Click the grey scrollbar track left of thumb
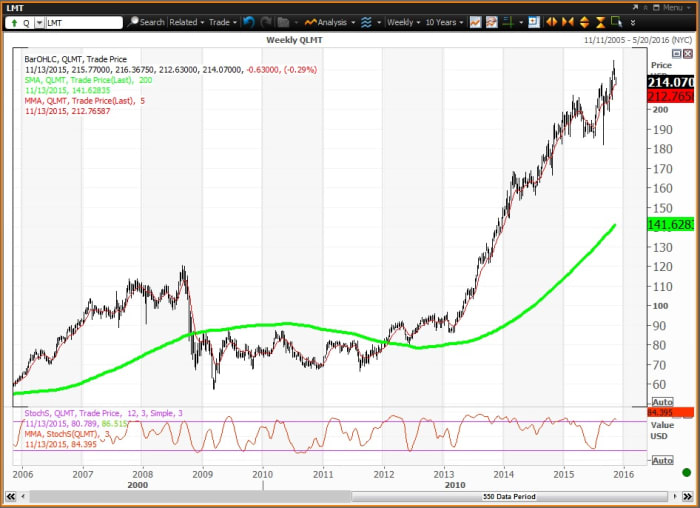The height and width of the screenshot is (508, 700). click(x=190, y=496)
